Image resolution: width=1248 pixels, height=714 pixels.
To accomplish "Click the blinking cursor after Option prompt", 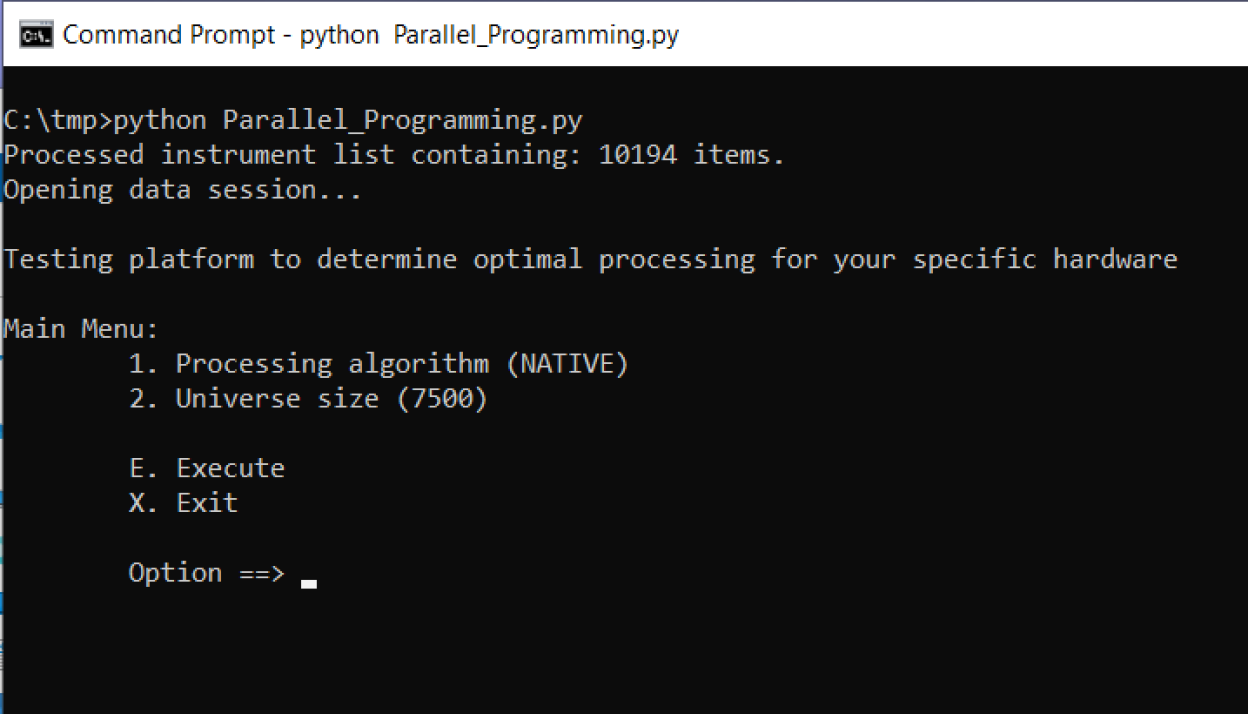I will point(309,583).
